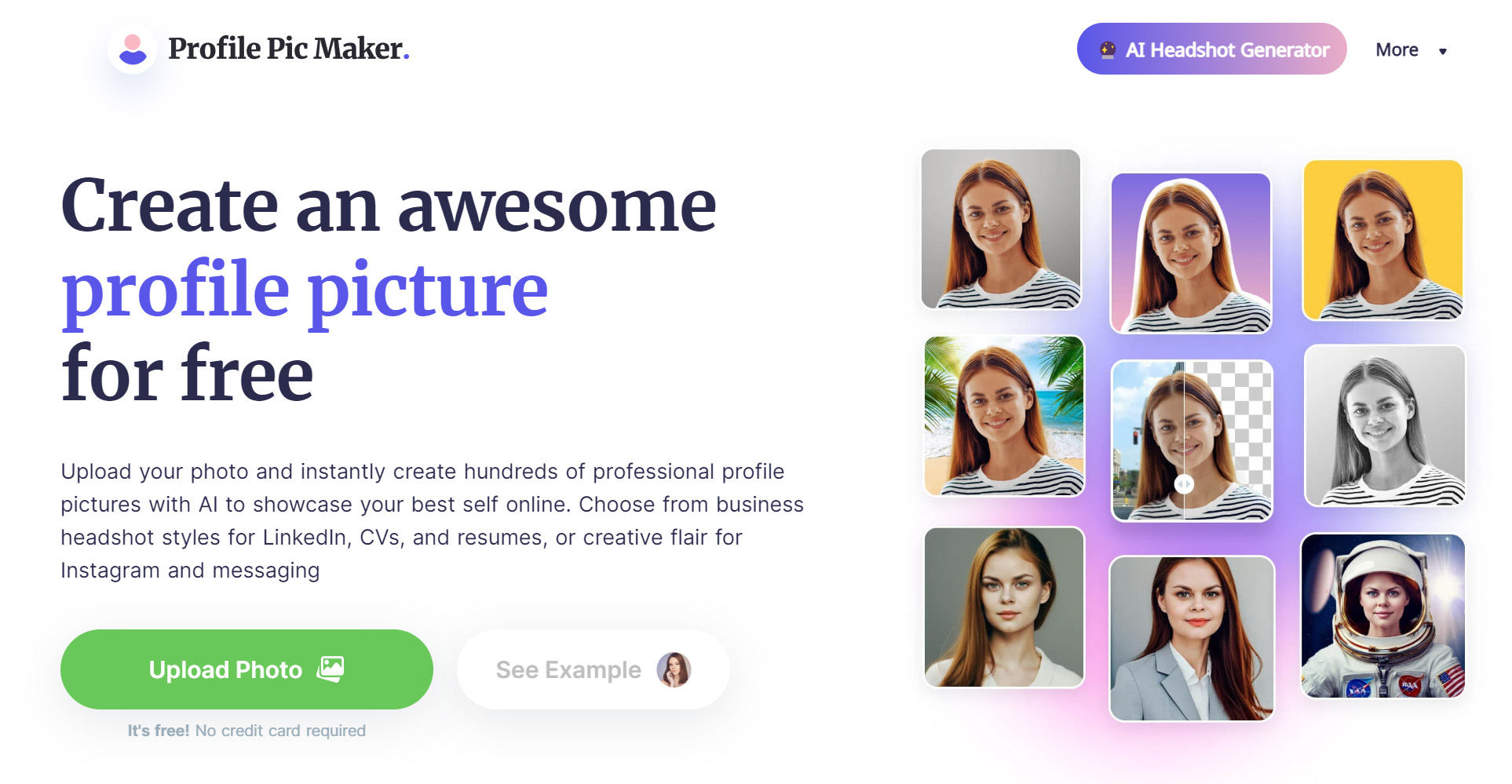1512x784 pixels.
Task: Click the before/after slider handle on the background-removal photo
Action: coord(1184,484)
